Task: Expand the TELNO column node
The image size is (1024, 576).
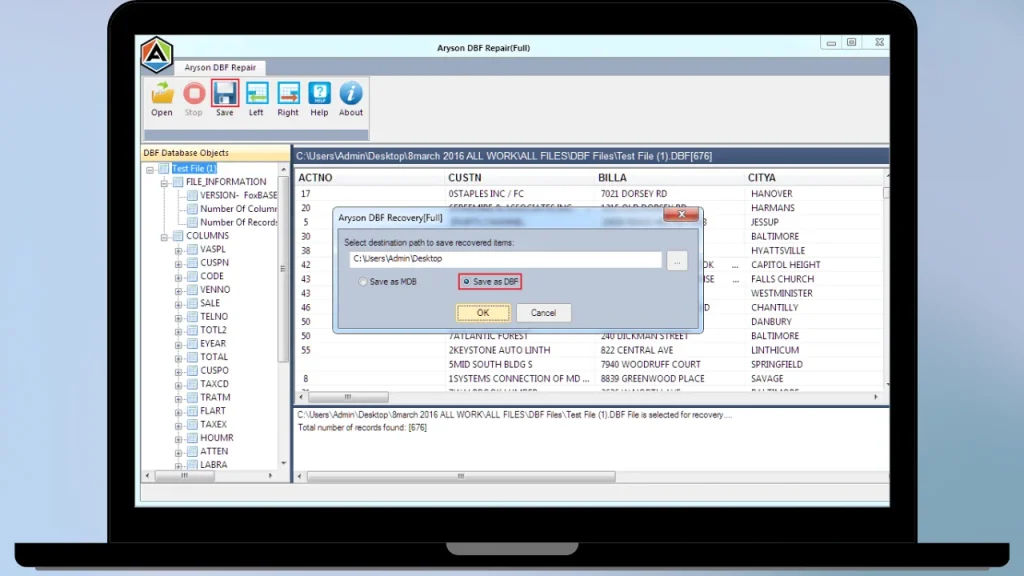Action: [178, 317]
